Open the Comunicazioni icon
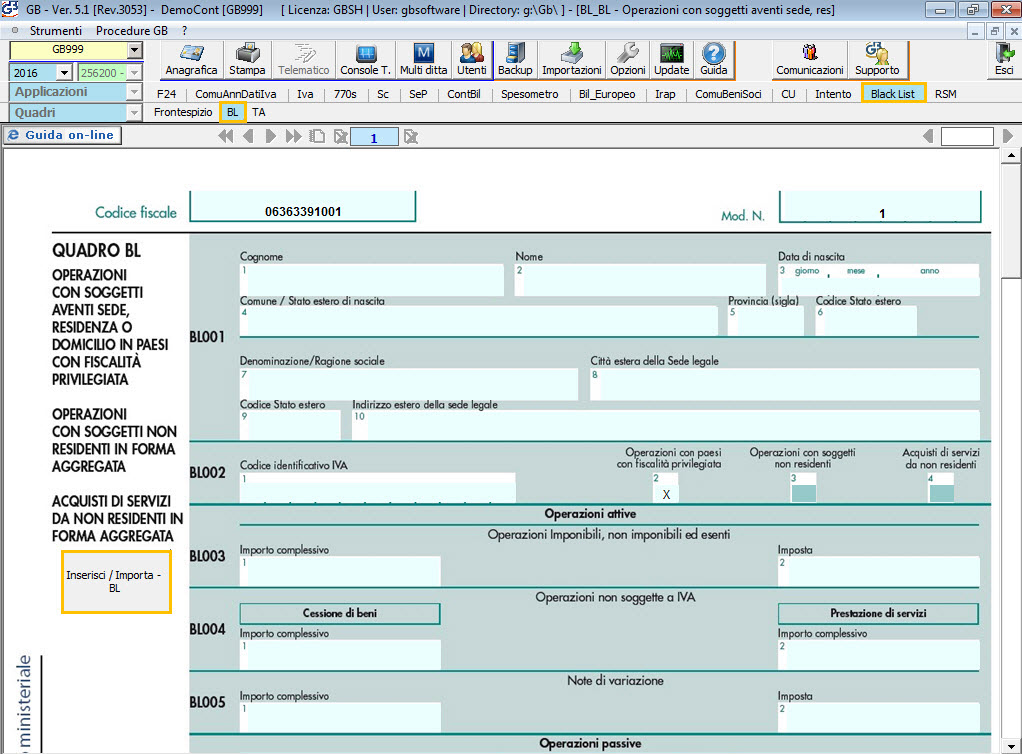The height and width of the screenshot is (754, 1022). (810, 60)
